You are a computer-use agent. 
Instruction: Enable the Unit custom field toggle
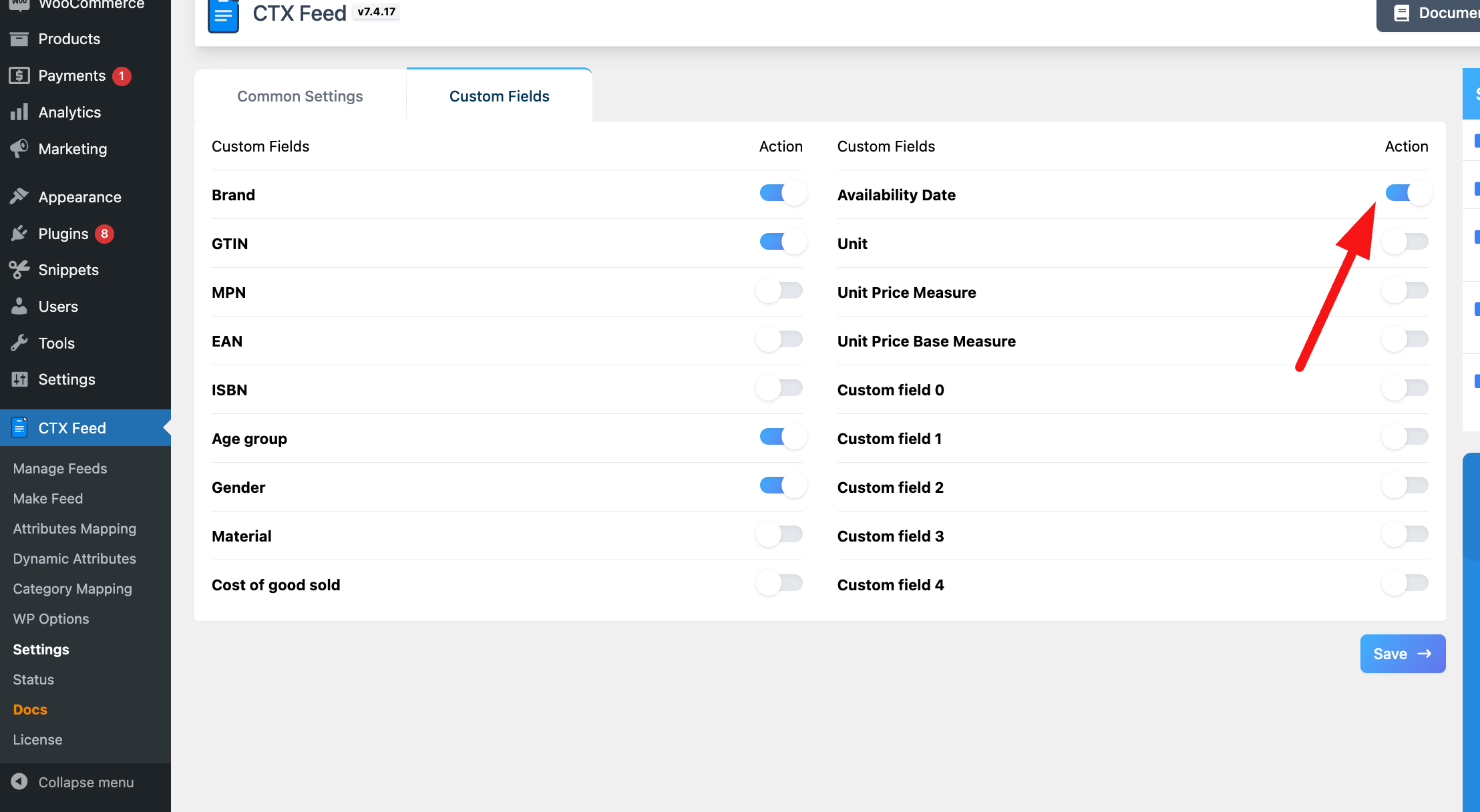tap(1406, 242)
